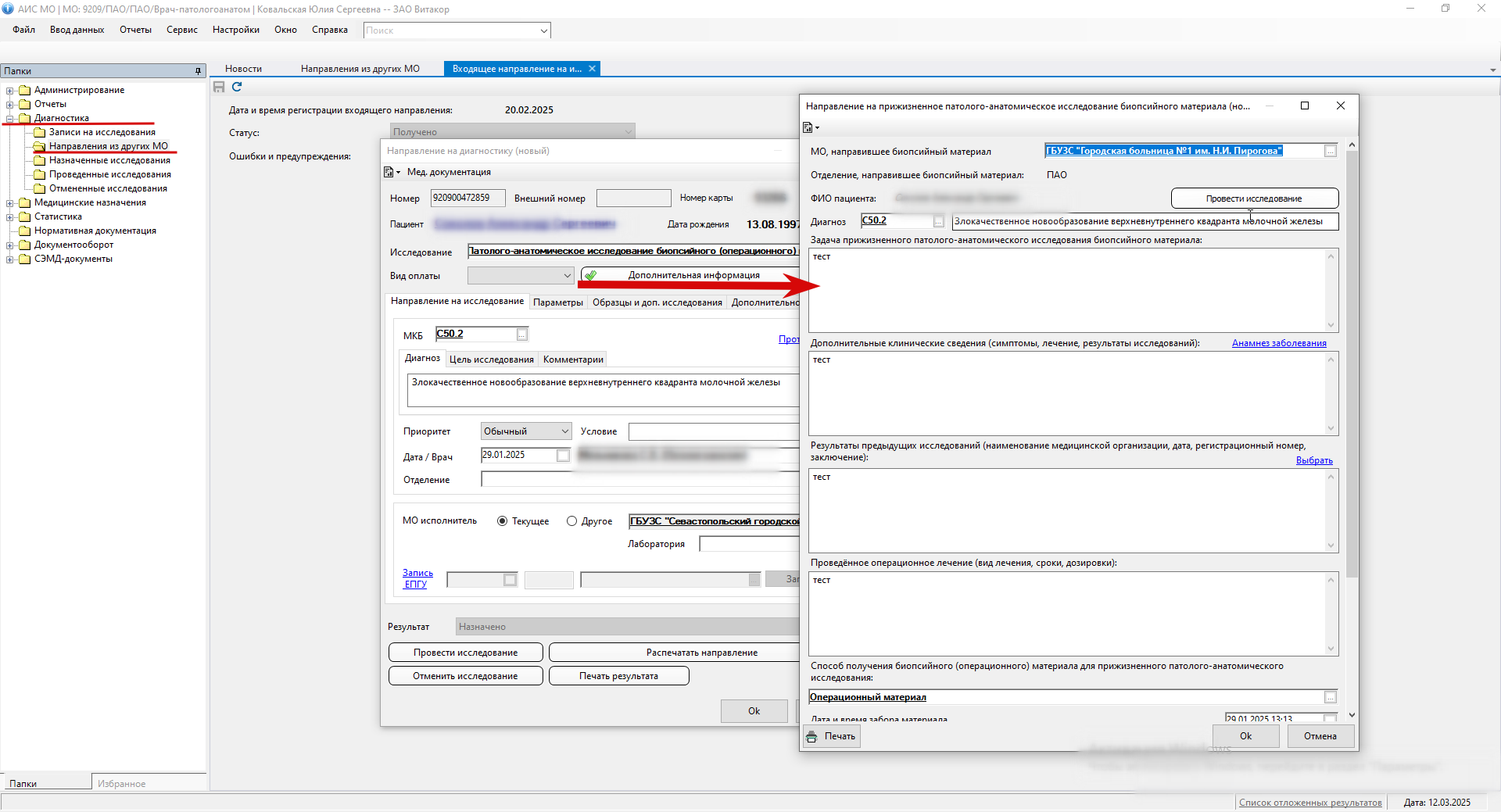Click the Внешний номер input field
Image resolution: width=1501 pixels, height=812 pixels.
coord(634,199)
